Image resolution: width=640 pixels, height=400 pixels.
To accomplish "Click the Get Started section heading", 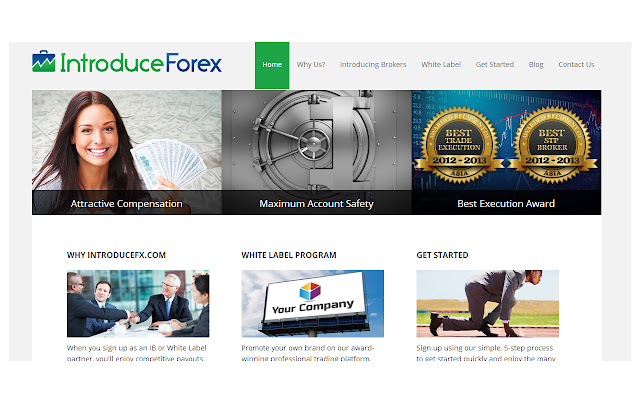I will (442, 255).
